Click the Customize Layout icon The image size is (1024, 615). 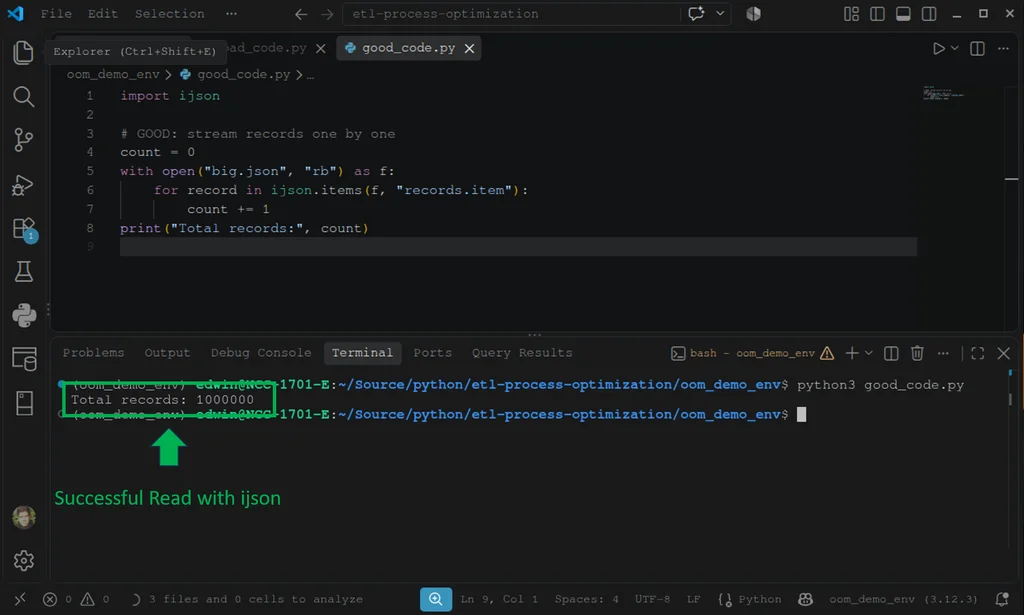pos(851,14)
